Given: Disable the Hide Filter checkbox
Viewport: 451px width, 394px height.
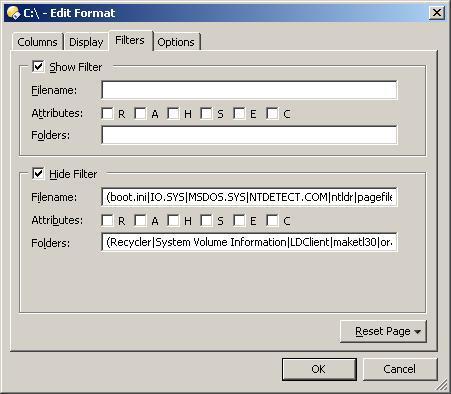Looking at the screenshot, I should (x=38, y=173).
